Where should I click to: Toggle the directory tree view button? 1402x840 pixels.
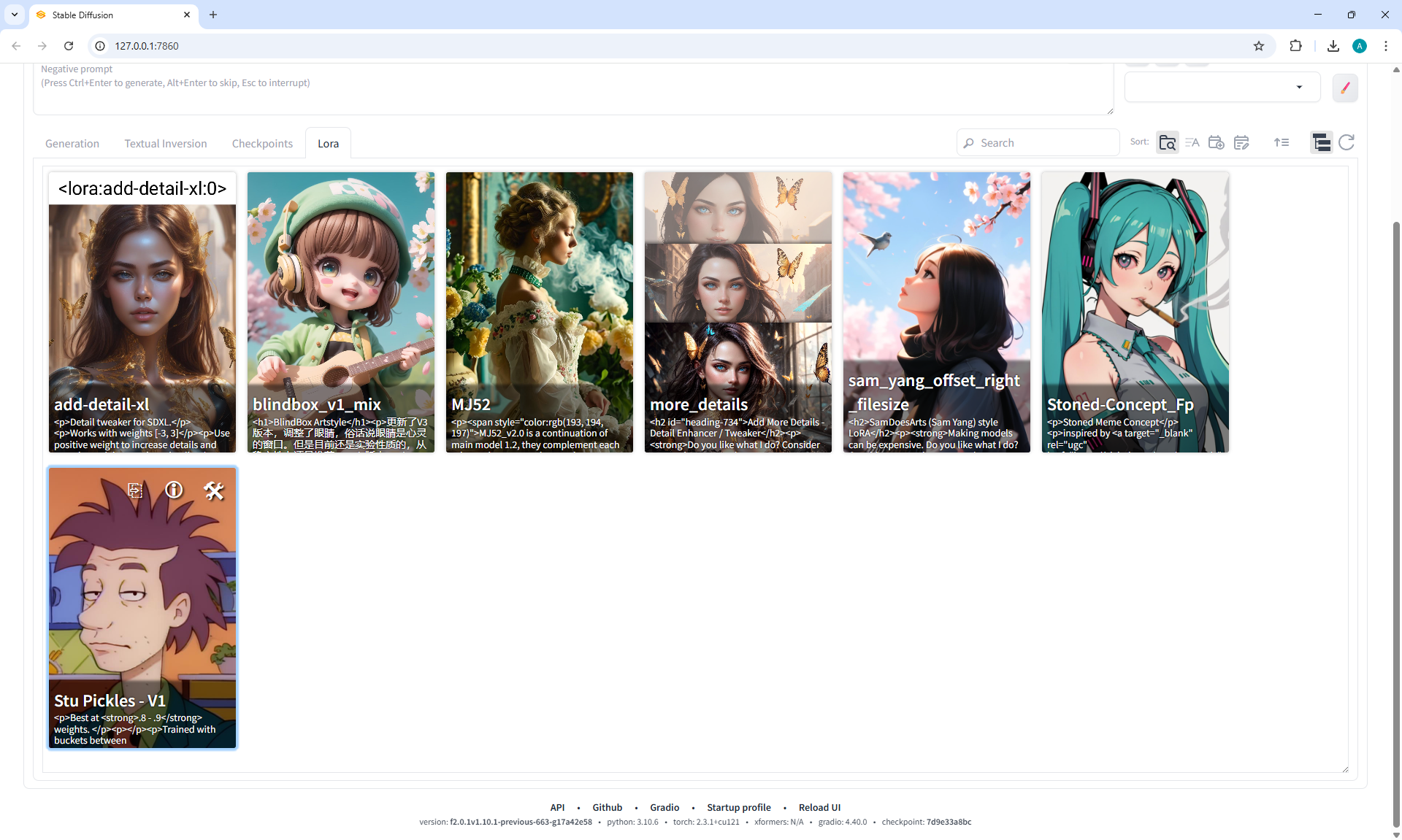pos(1321,143)
